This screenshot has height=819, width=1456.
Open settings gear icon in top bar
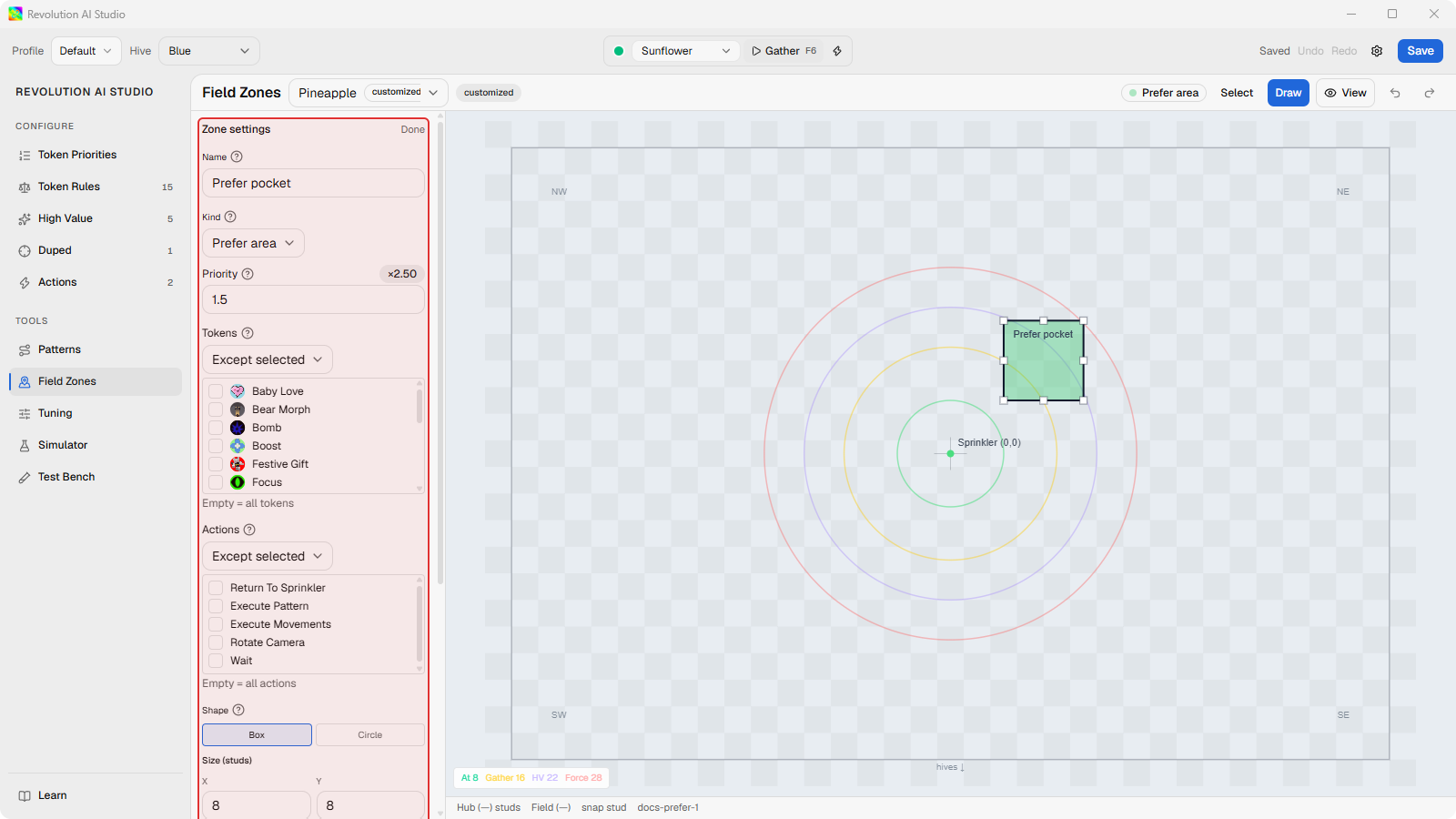(1377, 51)
